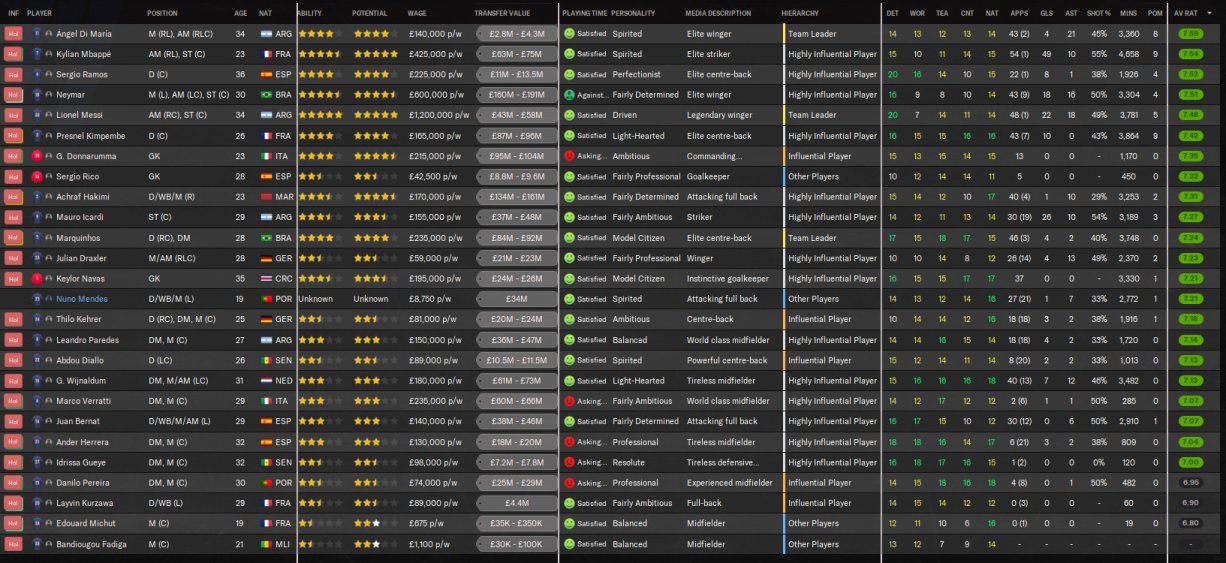The image size is (1226, 563).
Task: Click the Hierarchy column header
Action: [800, 13]
